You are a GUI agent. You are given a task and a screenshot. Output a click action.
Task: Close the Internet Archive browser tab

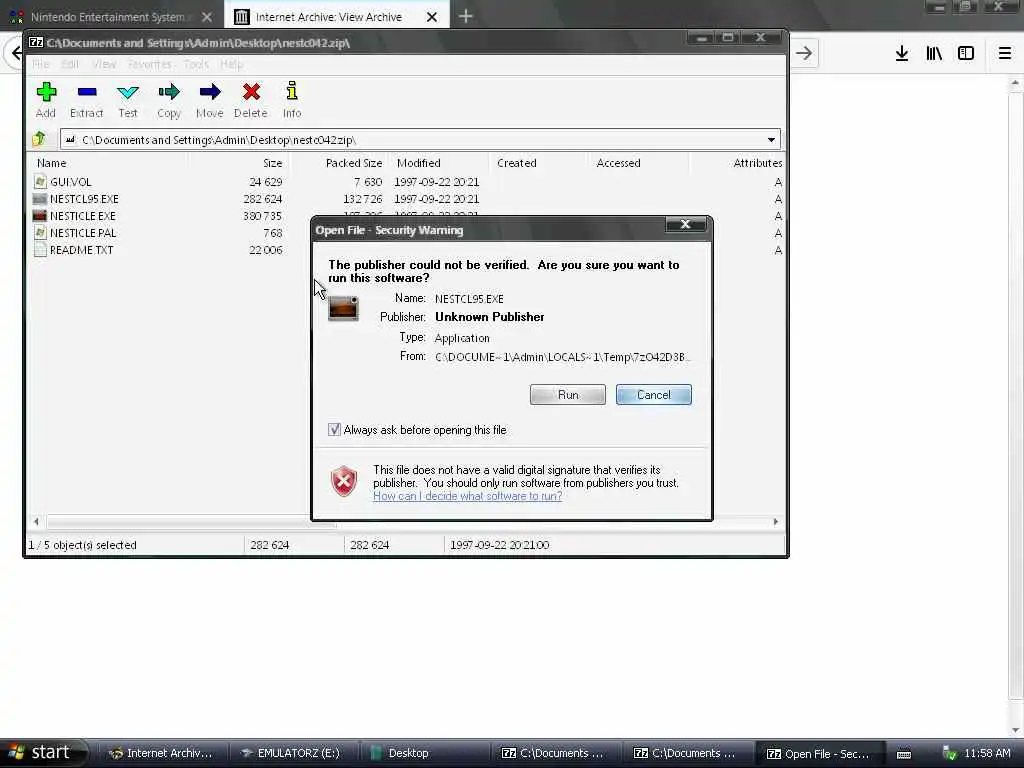[432, 17]
